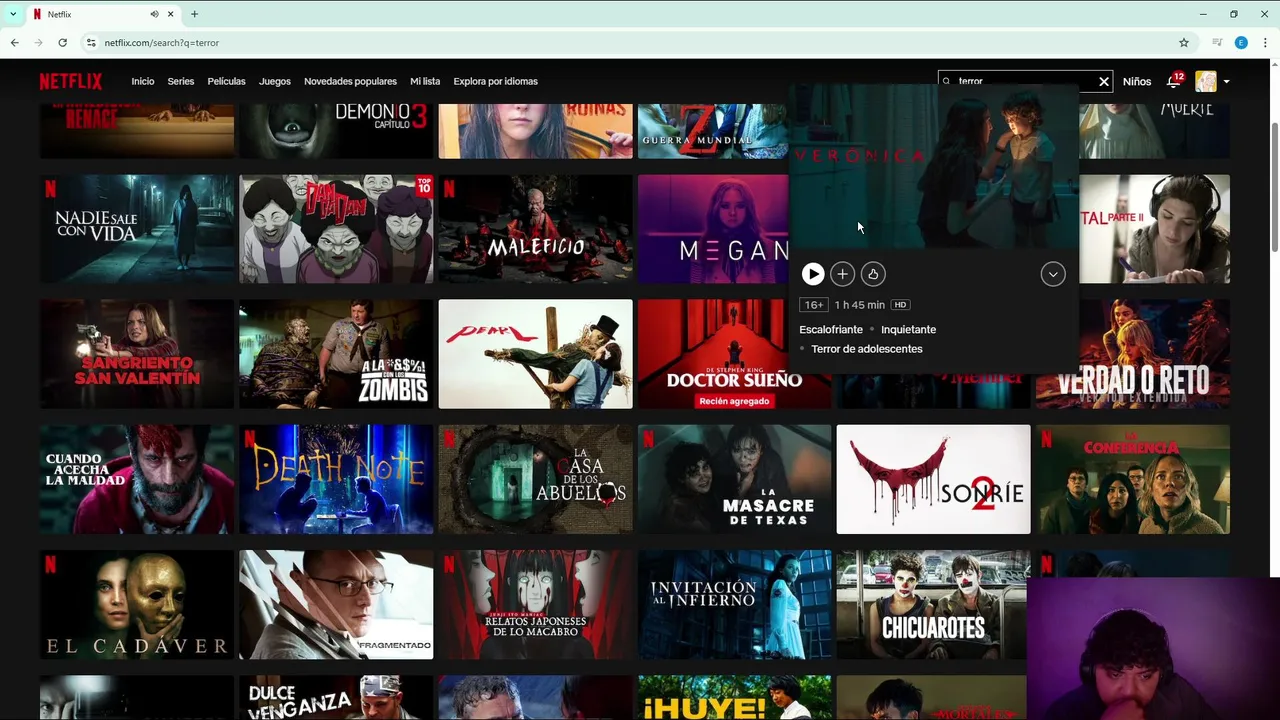Open Sangriento San Valentín
This screenshot has height=720, width=1280.
pyautogui.click(x=137, y=354)
